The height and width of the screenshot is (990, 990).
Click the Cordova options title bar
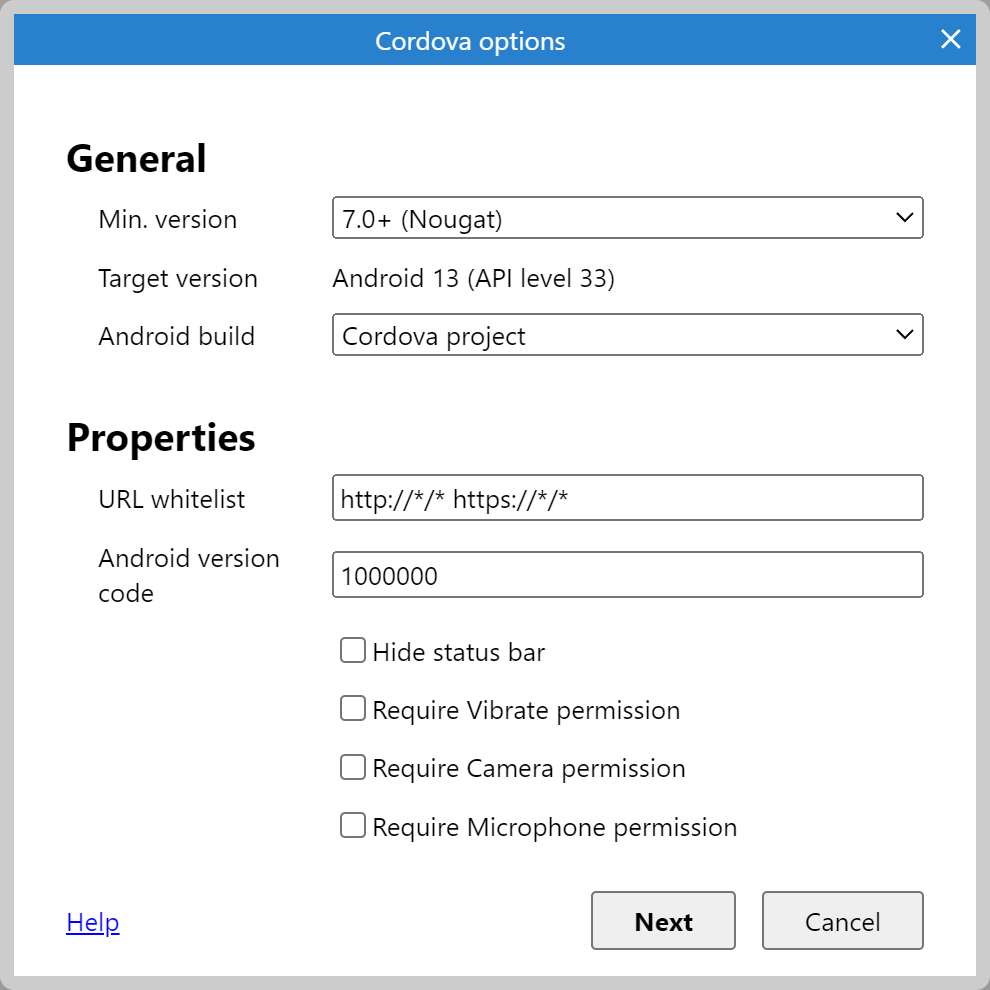(x=470, y=40)
